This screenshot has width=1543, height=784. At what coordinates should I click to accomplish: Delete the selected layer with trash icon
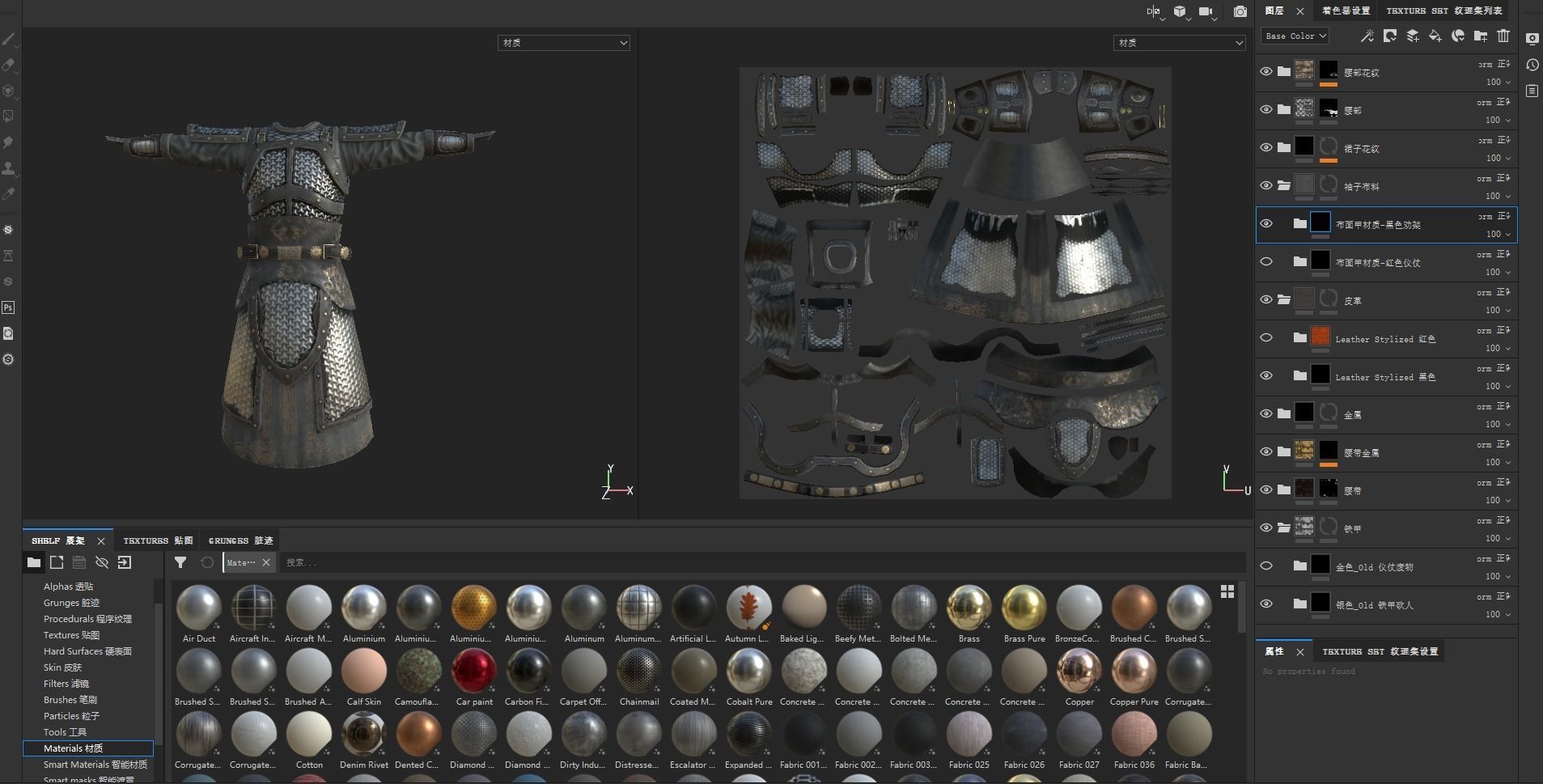click(1503, 36)
